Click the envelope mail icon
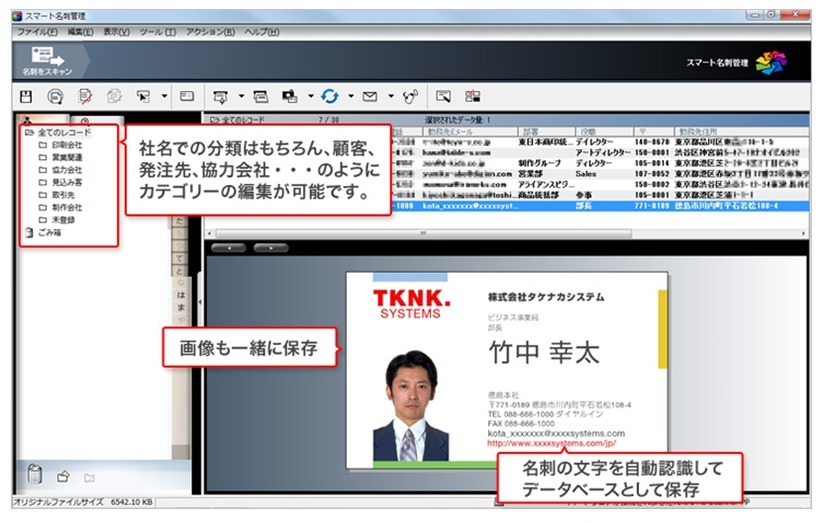Viewport: 826px width, 523px height. (x=370, y=96)
